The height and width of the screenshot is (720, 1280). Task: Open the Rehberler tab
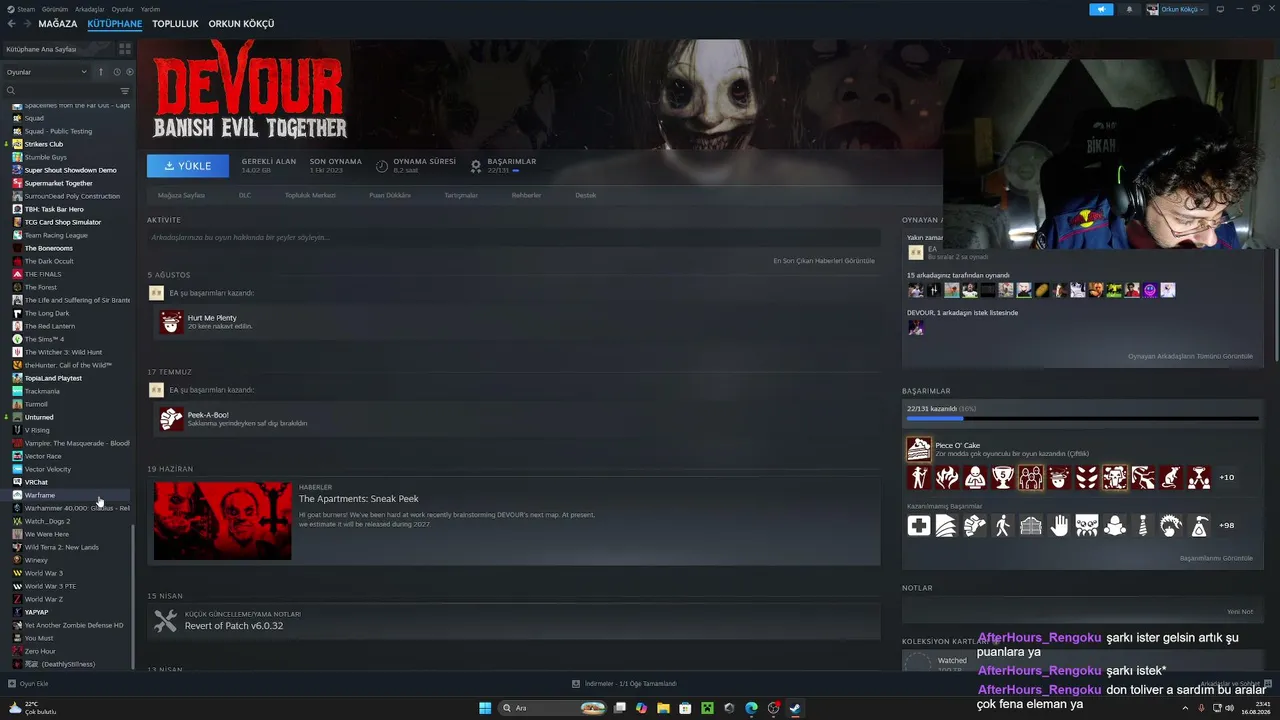coord(526,195)
